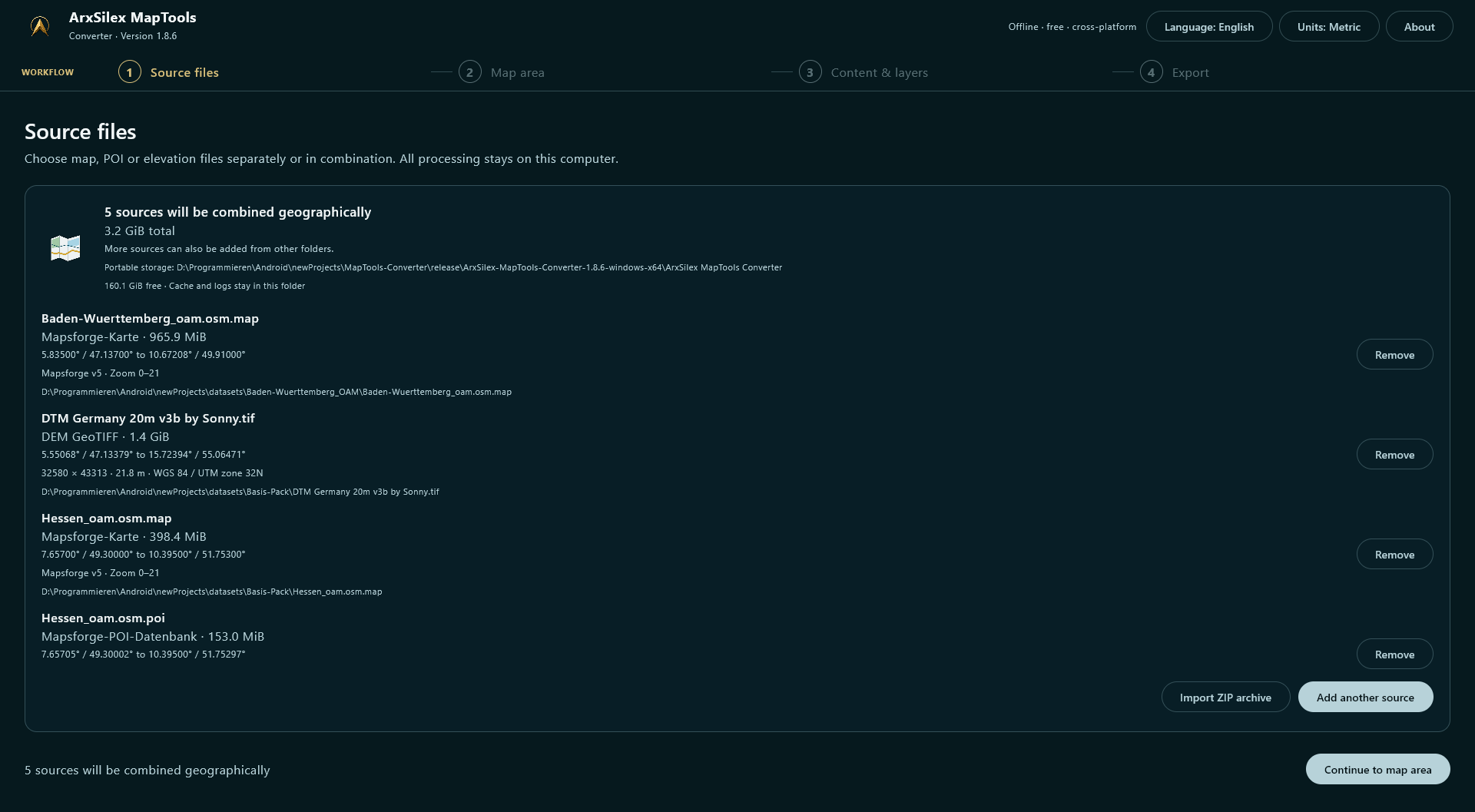Open the Language: English selector

point(1208,27)
